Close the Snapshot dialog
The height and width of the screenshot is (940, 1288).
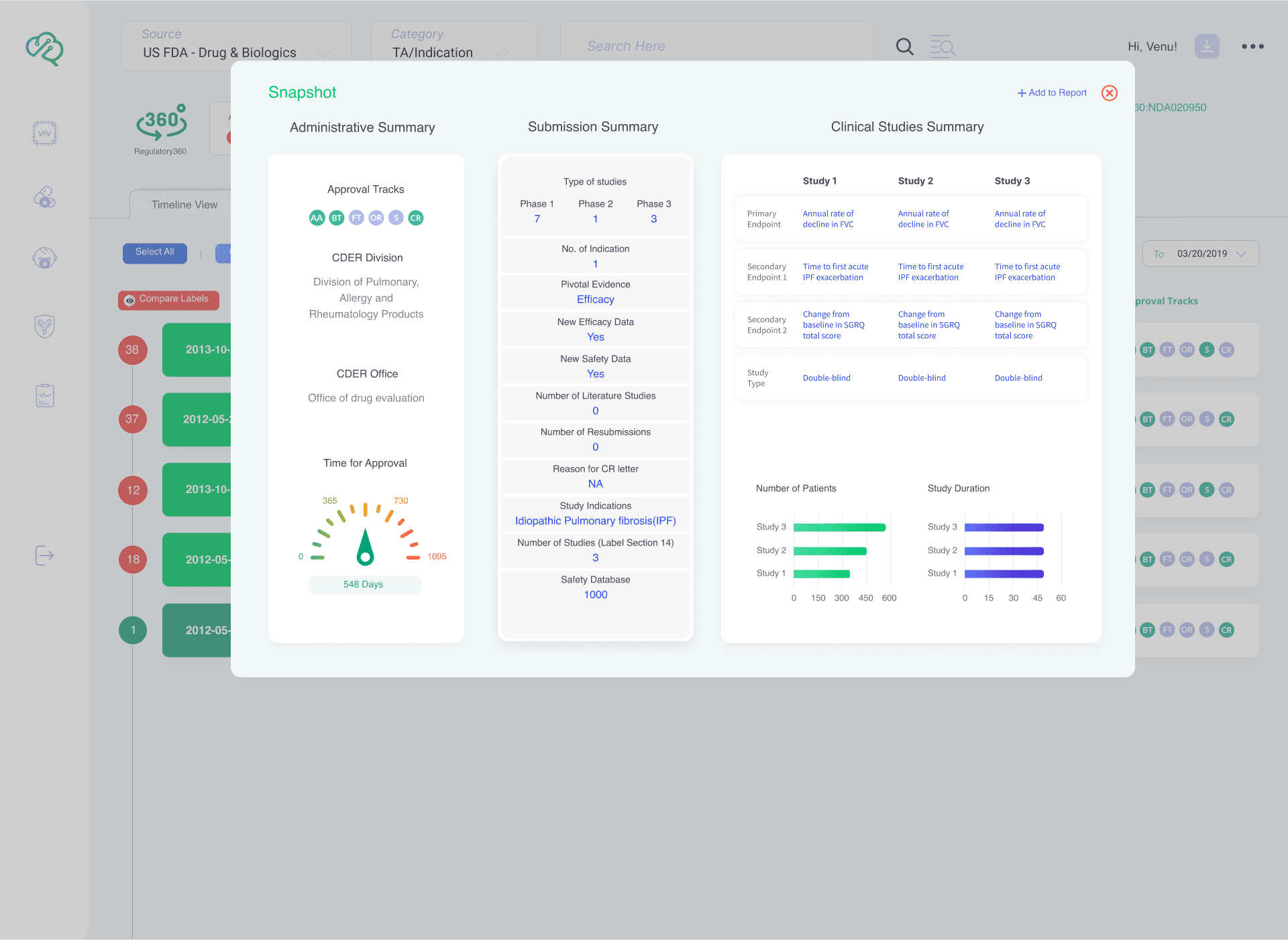tap(1109, 93)
